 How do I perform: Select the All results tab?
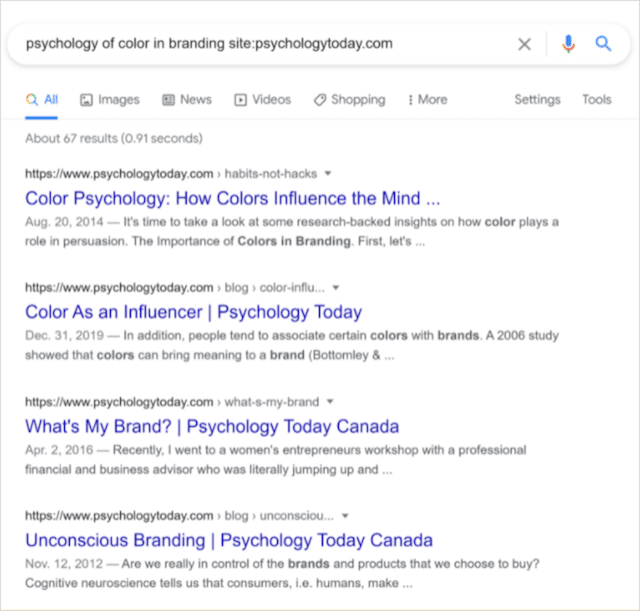[42, 100]
